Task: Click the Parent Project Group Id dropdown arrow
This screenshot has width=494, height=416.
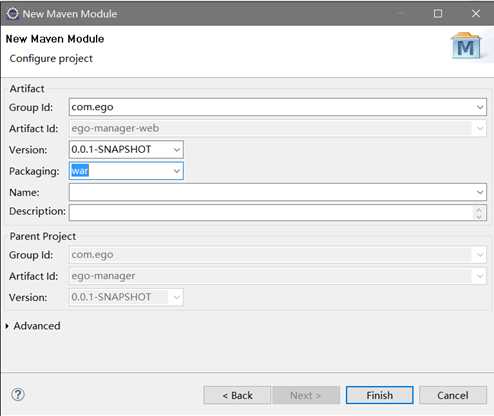Action: click(x=480, y=255)
